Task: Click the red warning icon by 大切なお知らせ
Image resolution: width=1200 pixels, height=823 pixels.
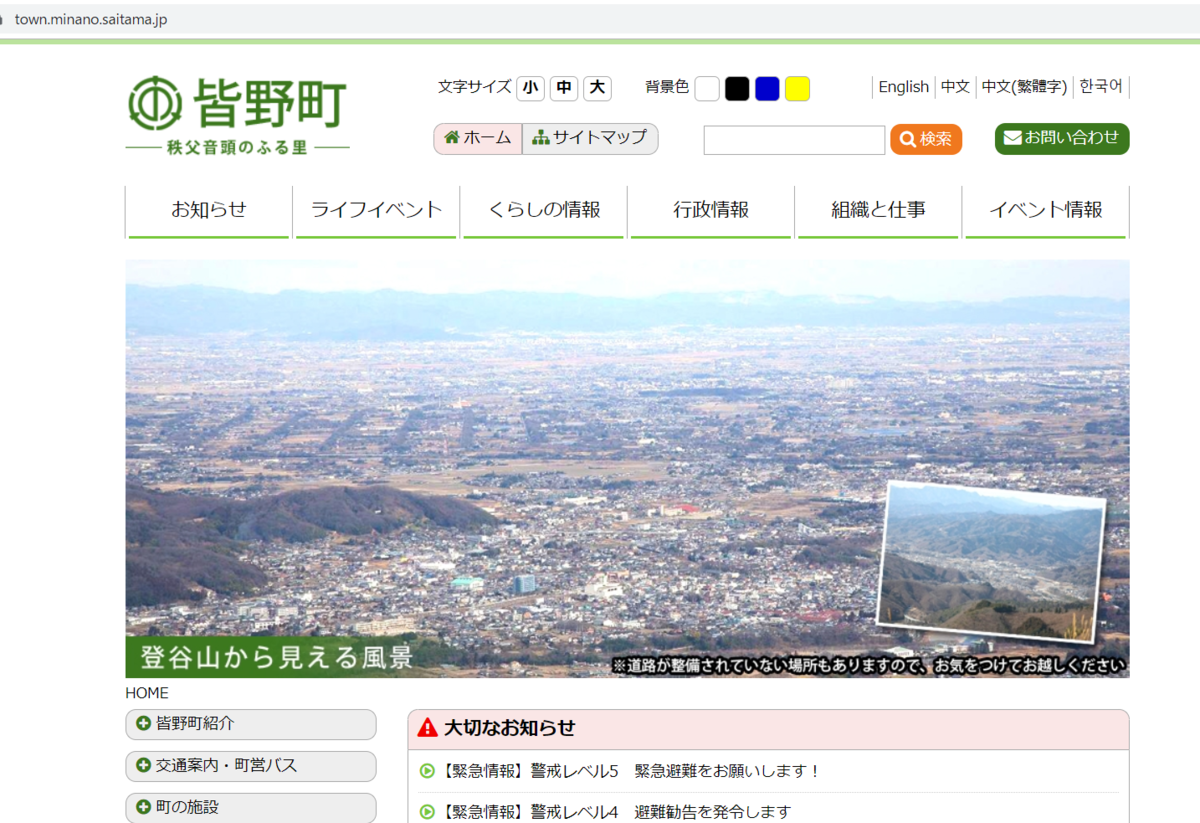Action: [x=428, y=727]
